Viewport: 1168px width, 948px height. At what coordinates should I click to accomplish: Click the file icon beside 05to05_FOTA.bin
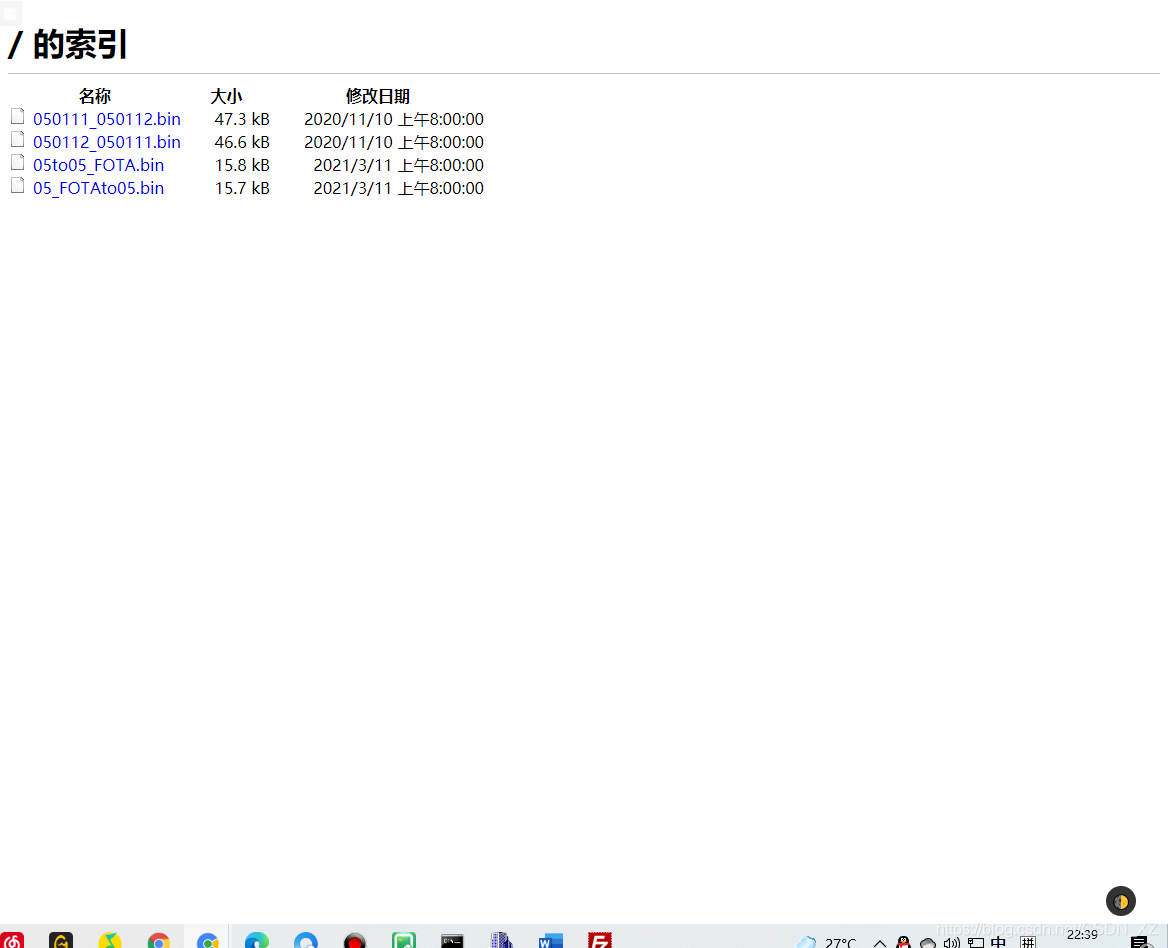pyautogui.click(x=17, y=162)
